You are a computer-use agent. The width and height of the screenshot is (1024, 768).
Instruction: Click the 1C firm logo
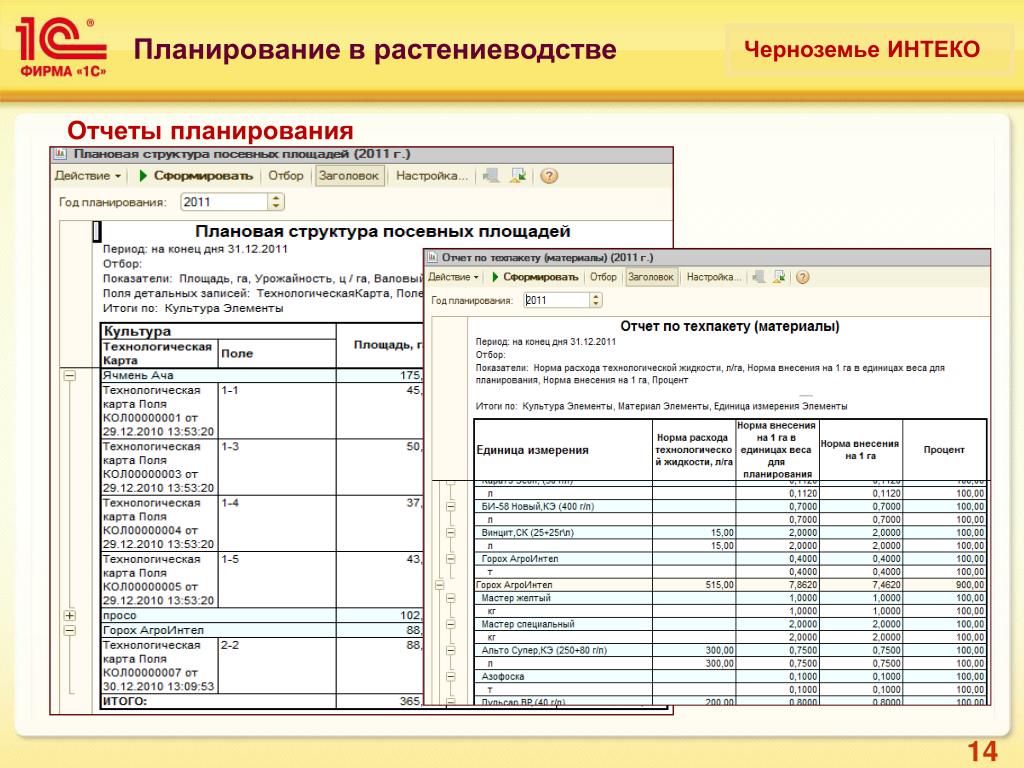pos(61,48)
